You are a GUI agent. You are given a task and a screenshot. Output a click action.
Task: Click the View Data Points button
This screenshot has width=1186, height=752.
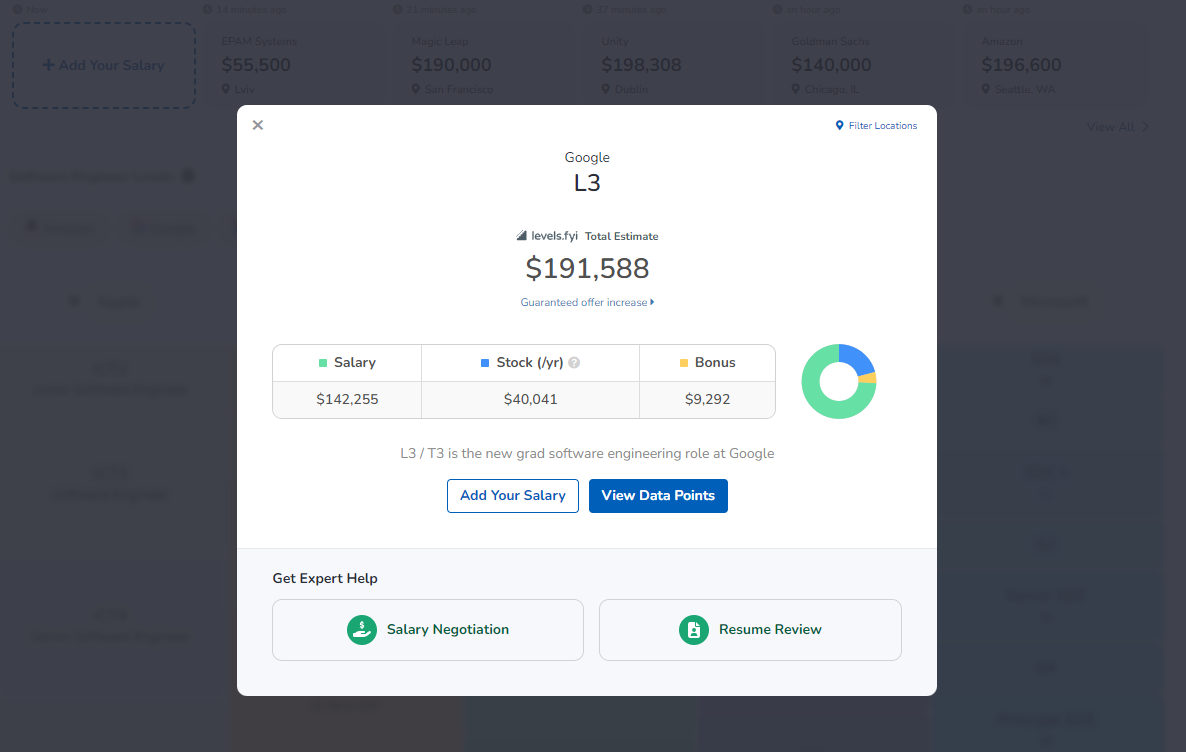658,496
